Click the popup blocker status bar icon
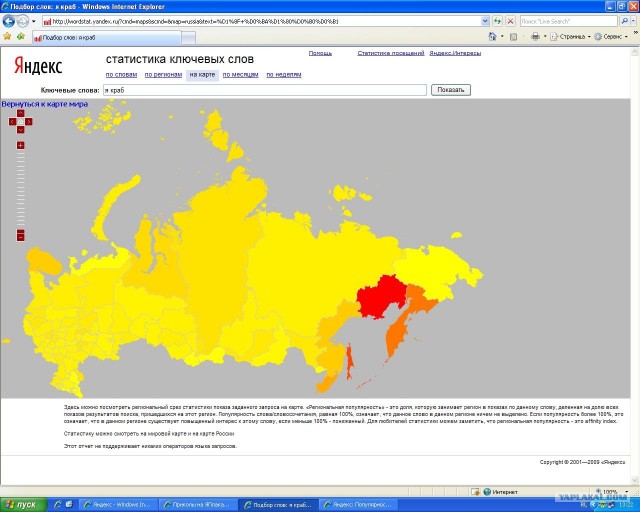The width and height of the screenshot is (640, 512). 475,492
